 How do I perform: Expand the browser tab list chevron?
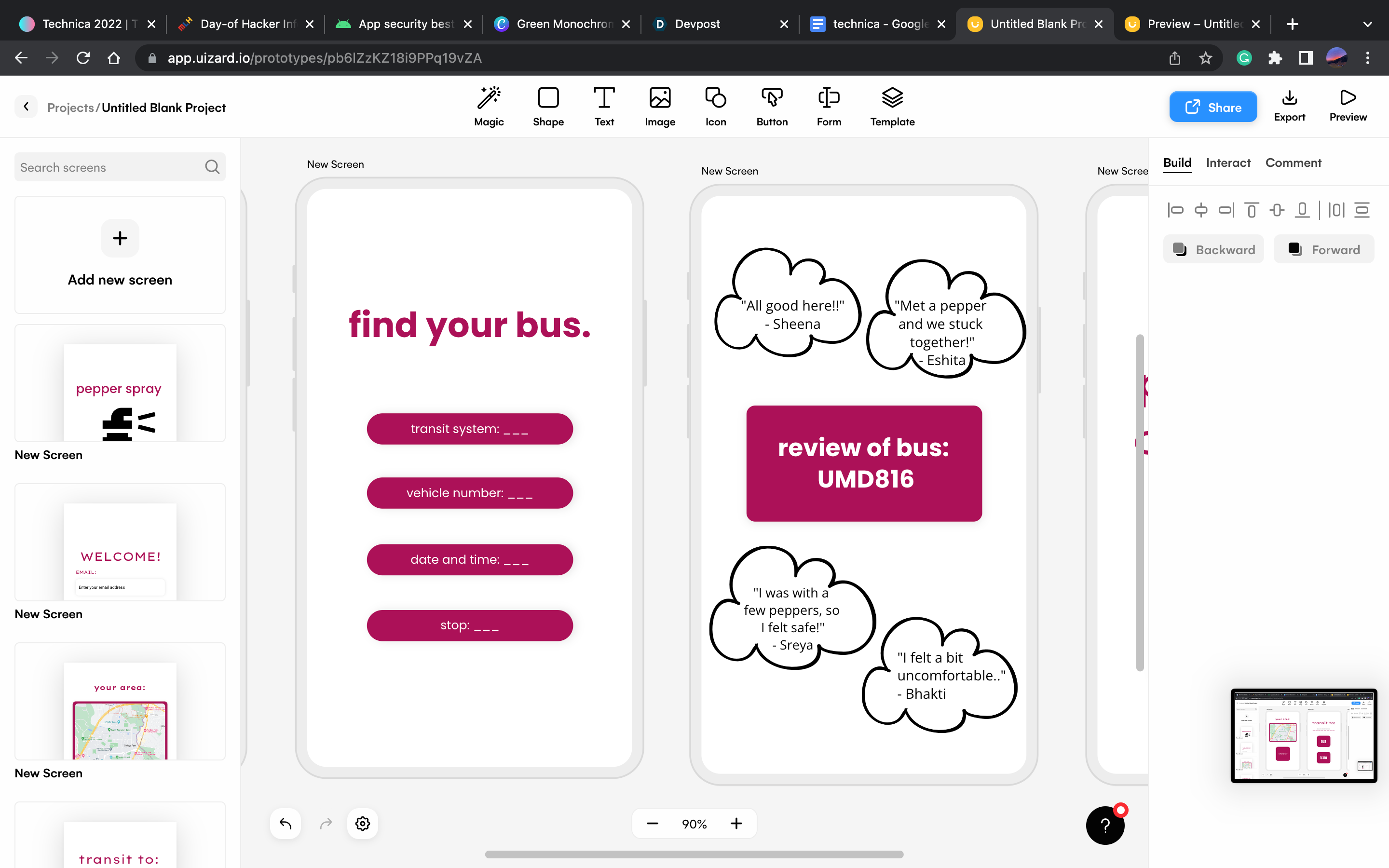pos(1367,24)
